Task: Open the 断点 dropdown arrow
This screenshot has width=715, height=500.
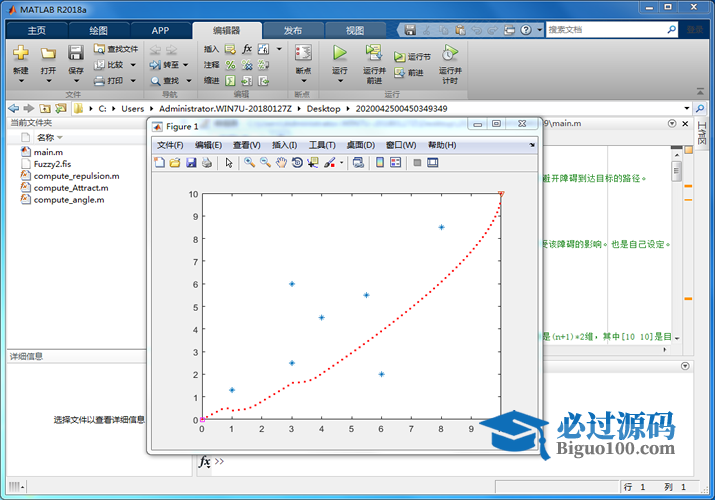Action: (304, 81)
